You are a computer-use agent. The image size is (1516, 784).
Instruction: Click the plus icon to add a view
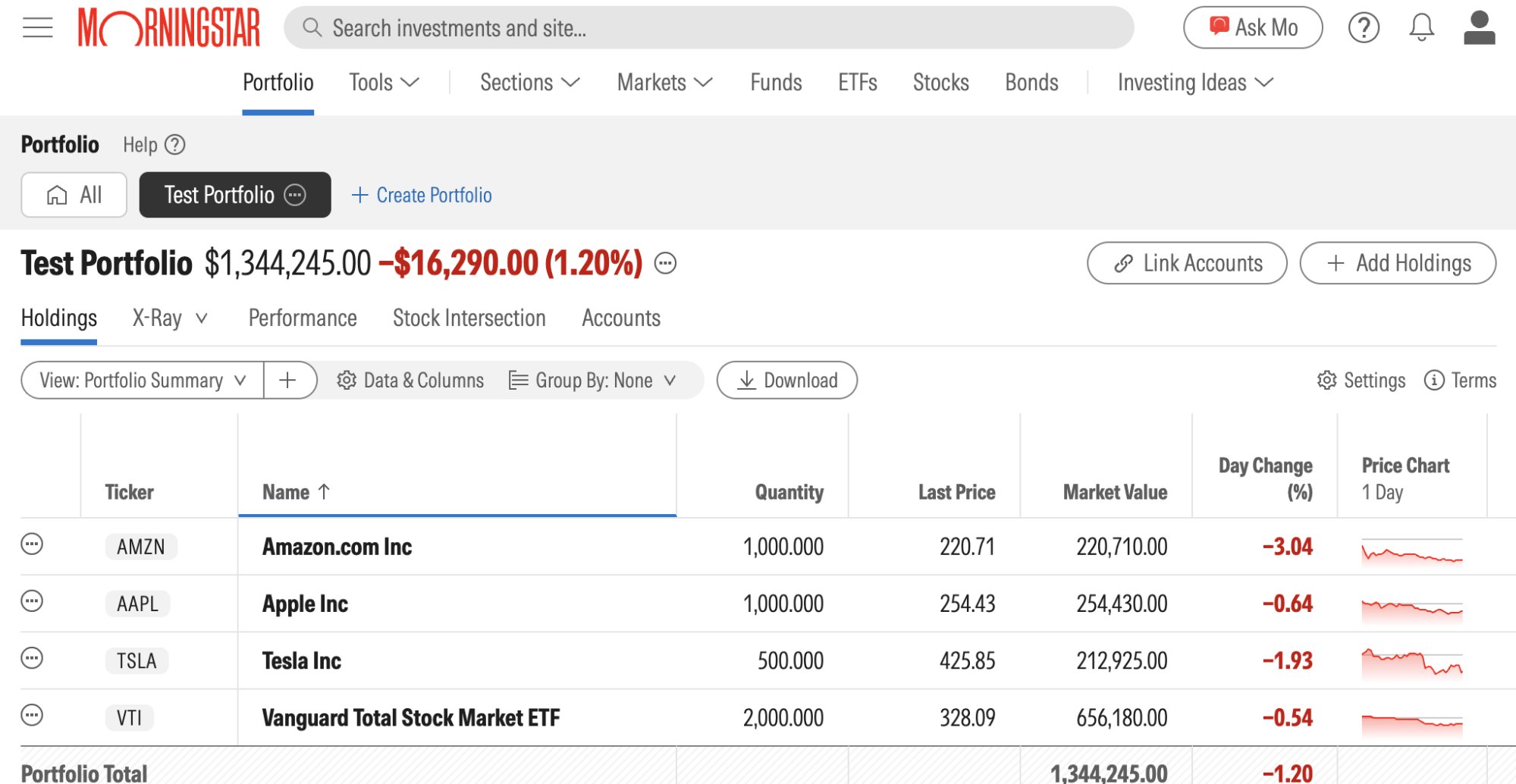[x=287, y=380]
